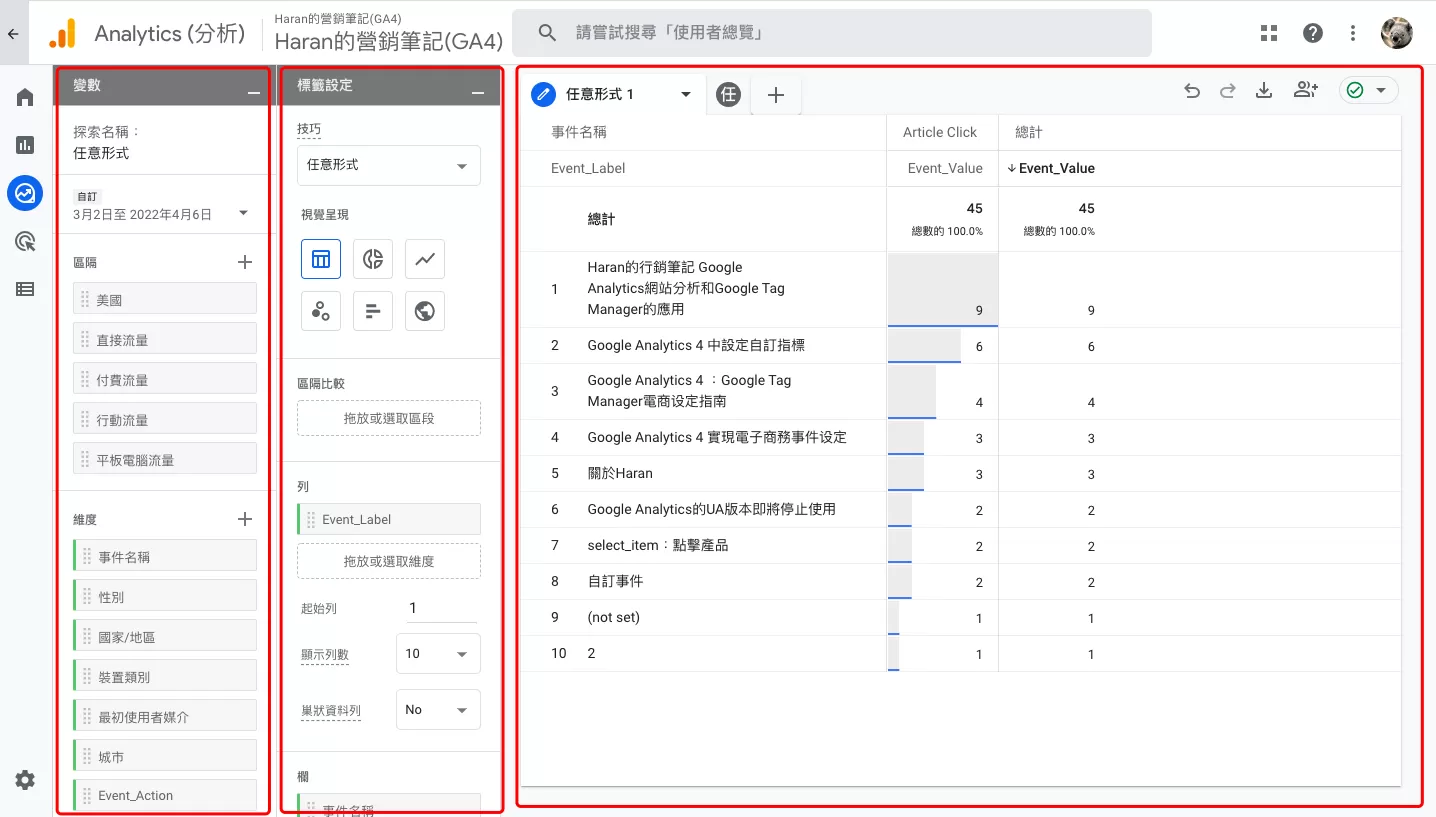Select the 平板電腦流量 segment chip

[165, 460]
